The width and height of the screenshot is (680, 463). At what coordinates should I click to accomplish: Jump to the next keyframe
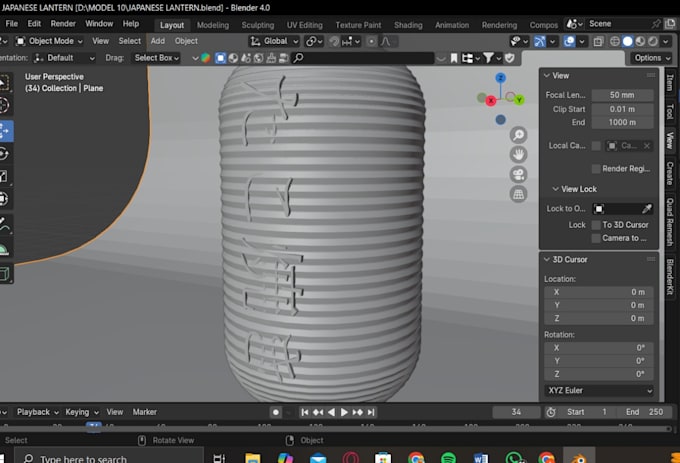pos(357,412)
